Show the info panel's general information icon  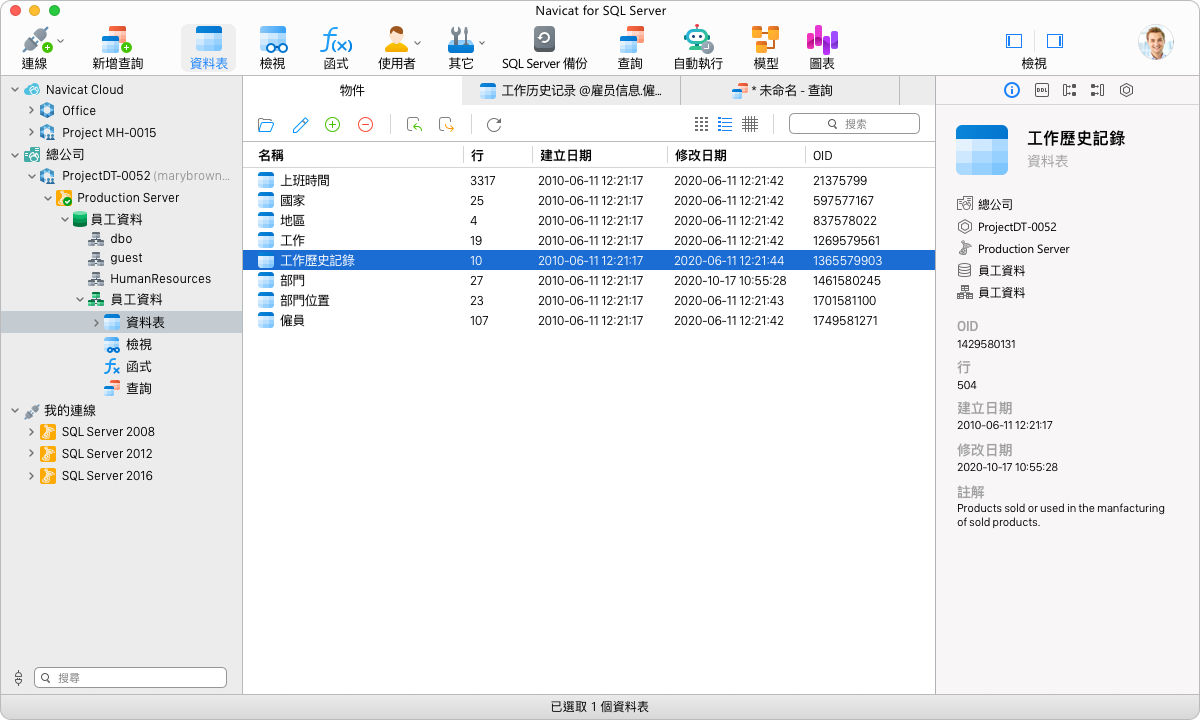click(x=1012, y=90)
